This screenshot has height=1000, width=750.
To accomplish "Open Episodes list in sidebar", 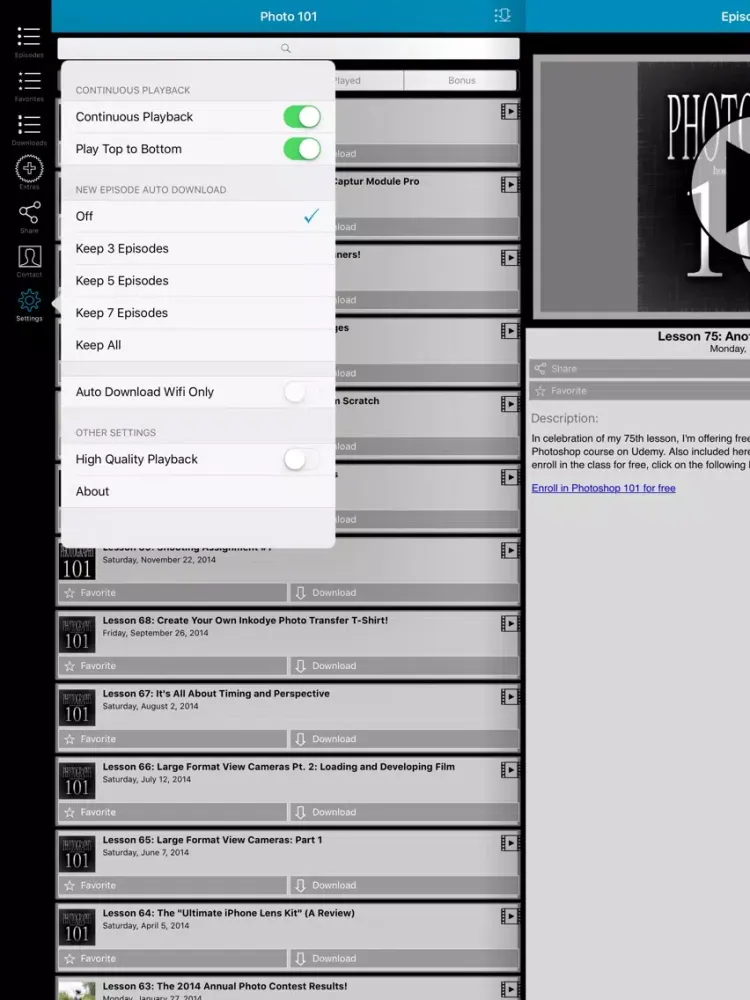I will tap(29, 39).
